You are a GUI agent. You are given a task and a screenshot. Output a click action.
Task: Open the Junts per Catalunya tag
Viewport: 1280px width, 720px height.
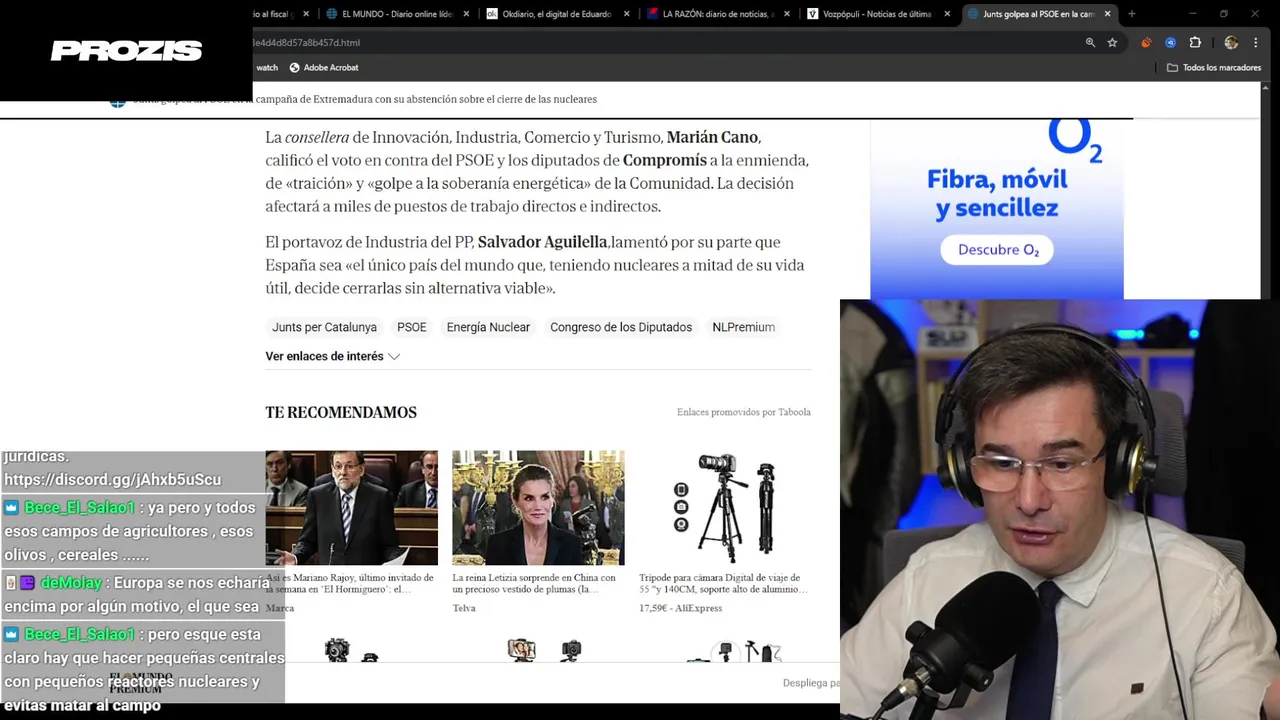(324, 327)
